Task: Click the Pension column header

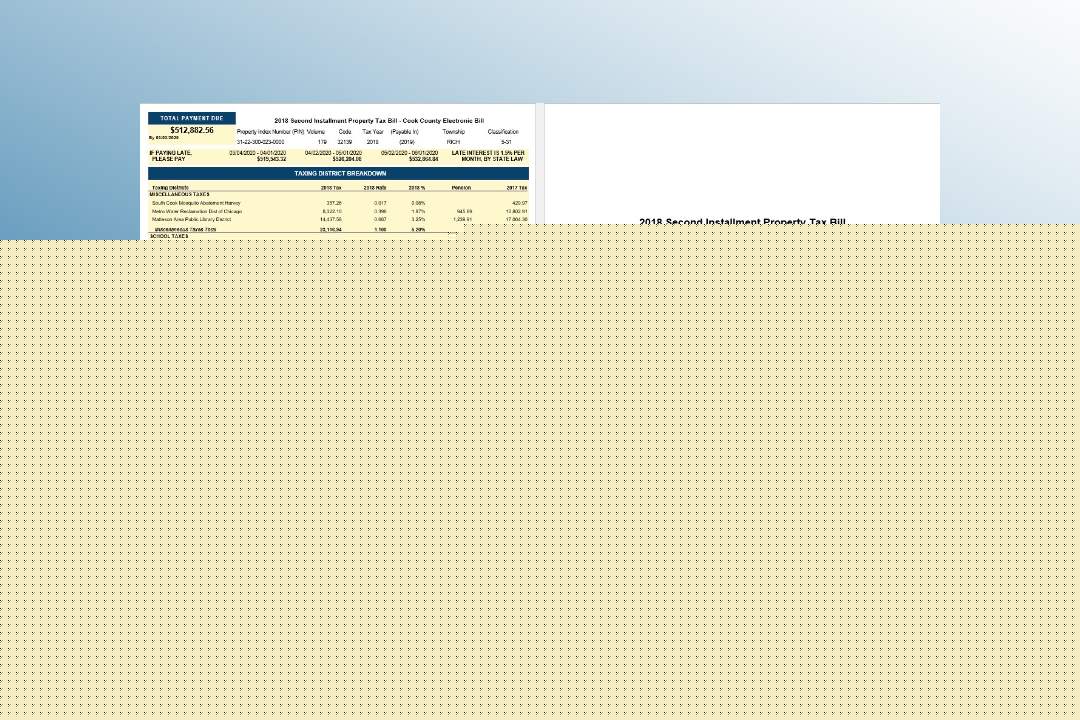Action: 461,187
